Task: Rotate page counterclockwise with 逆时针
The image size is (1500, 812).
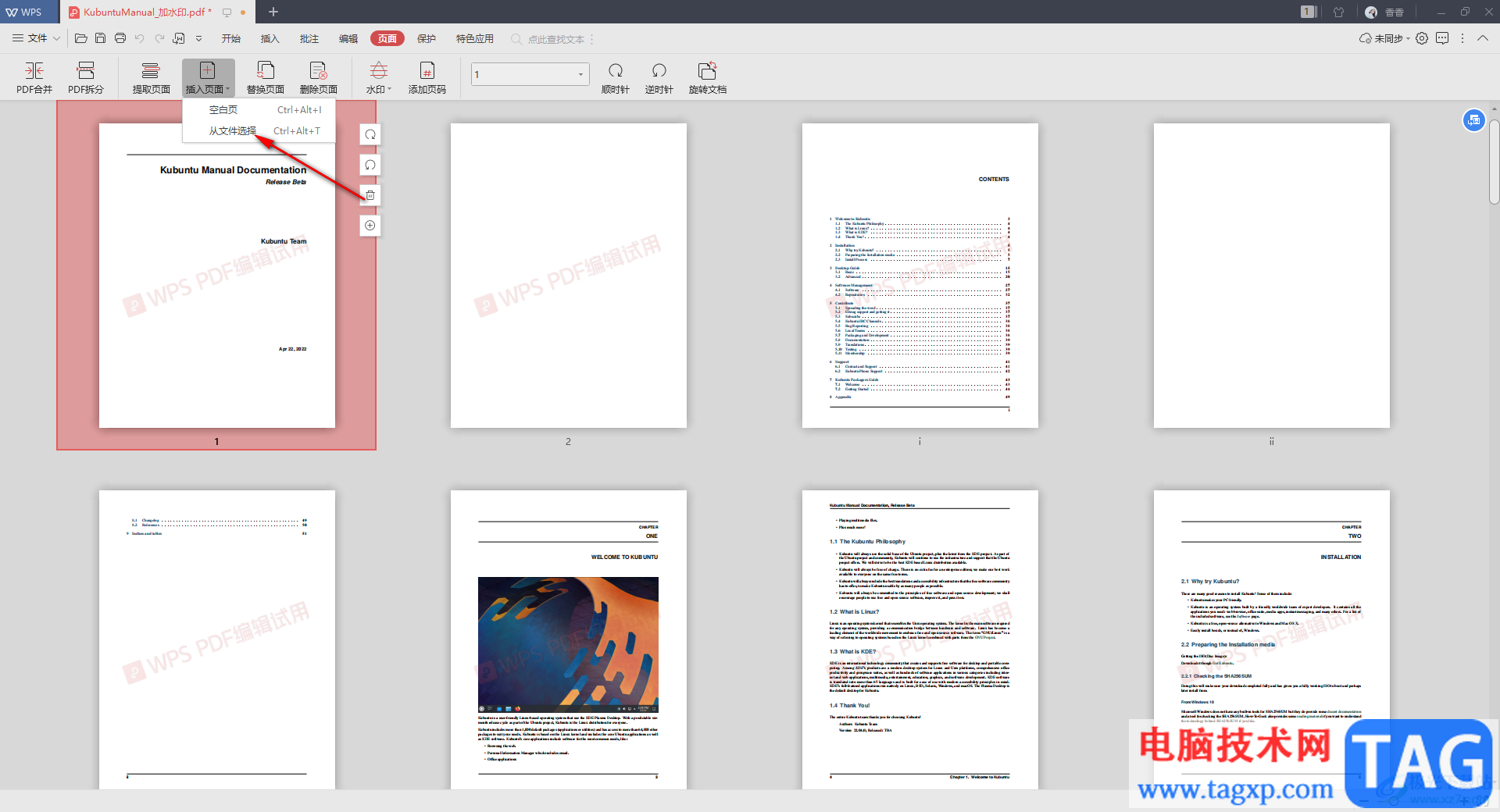Action: tap(659, 77)
